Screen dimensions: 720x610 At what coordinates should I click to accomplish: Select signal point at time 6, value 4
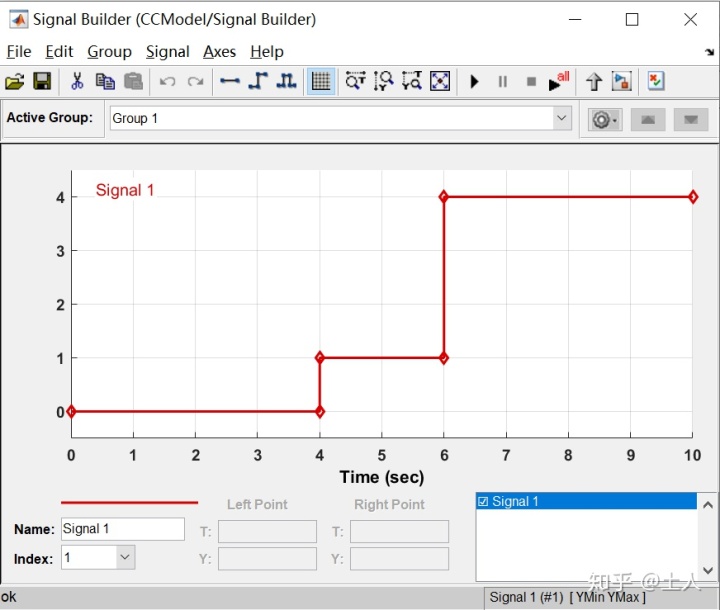pyautogui.click(x=444, y=197)
